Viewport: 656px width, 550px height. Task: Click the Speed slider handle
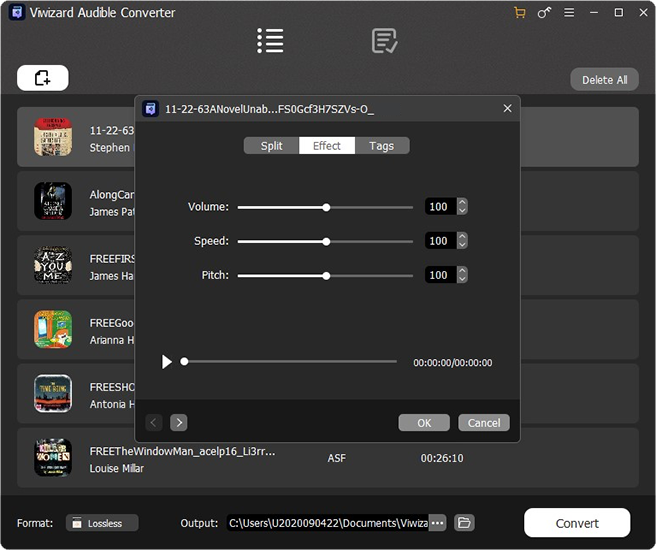tap(326, 241)
